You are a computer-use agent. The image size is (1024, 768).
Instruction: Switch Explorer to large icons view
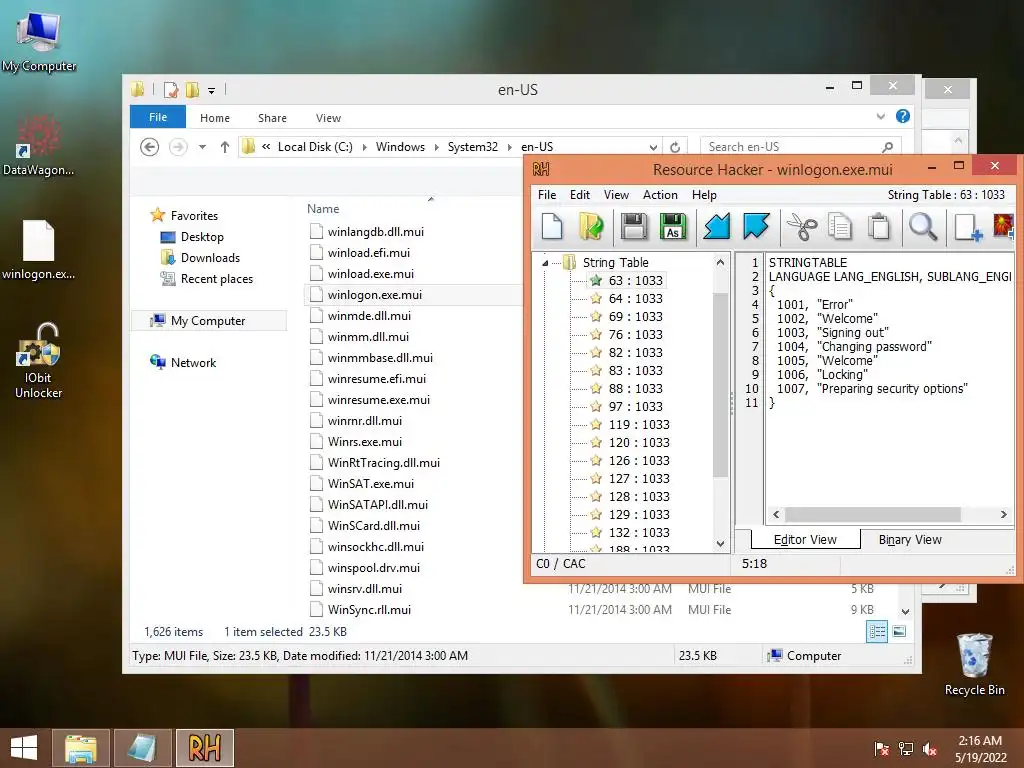click(x=899, y=631)
